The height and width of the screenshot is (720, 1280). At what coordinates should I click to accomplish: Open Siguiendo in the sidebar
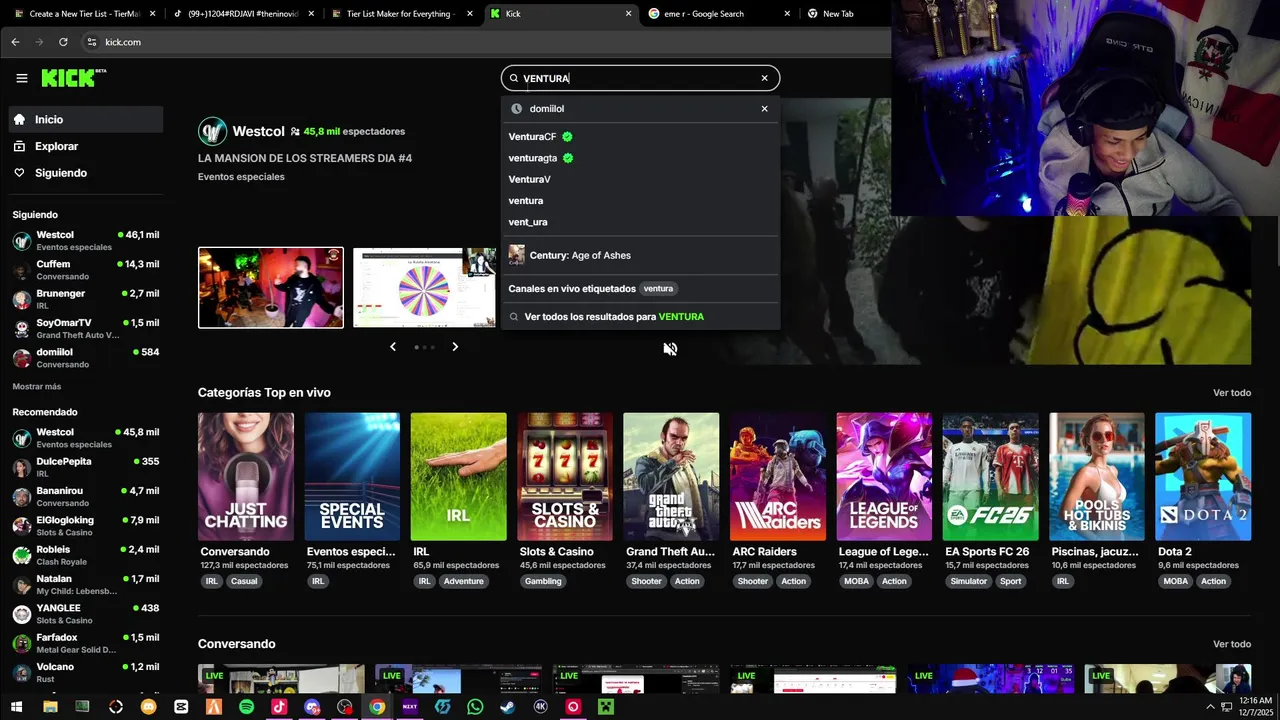click(x=86, y=173)
